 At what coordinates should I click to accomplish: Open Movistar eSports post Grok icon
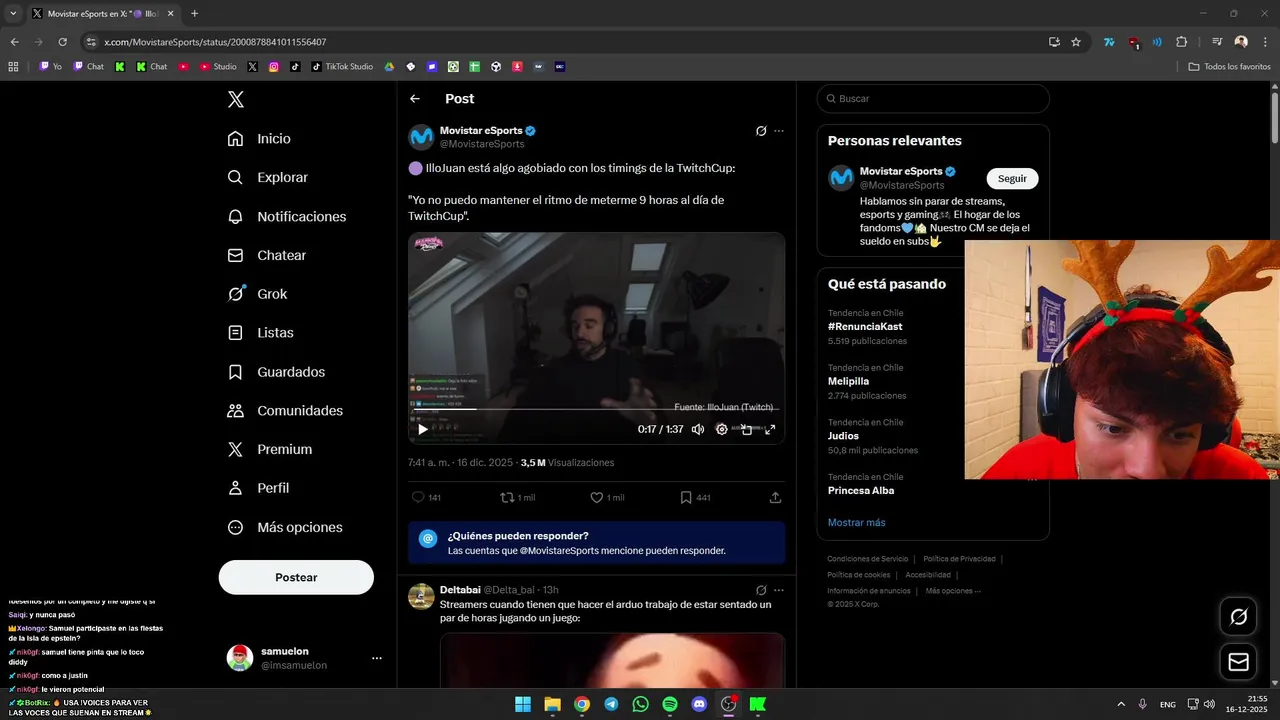point(761,131)
